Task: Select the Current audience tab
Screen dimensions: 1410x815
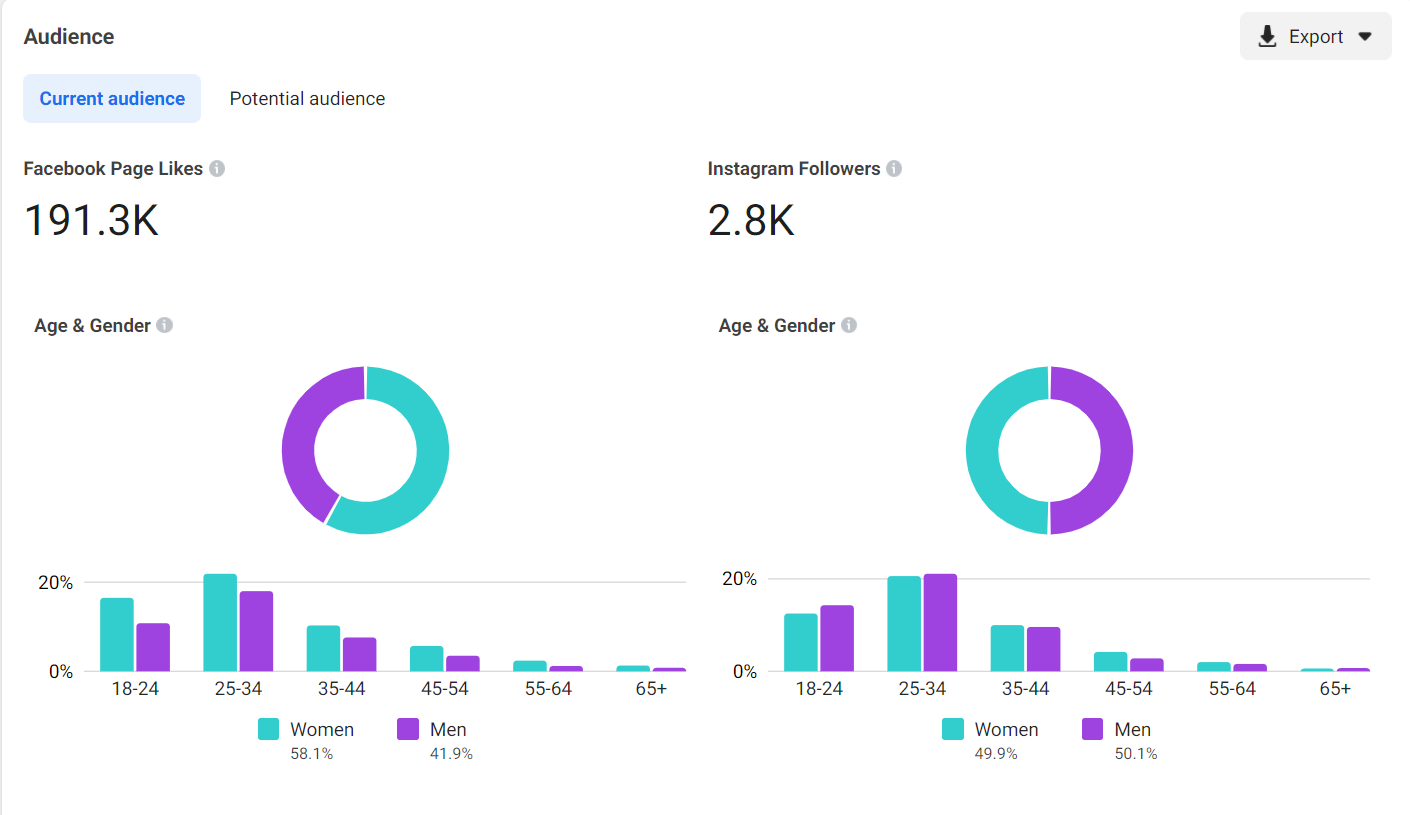Action: [112, 98]
